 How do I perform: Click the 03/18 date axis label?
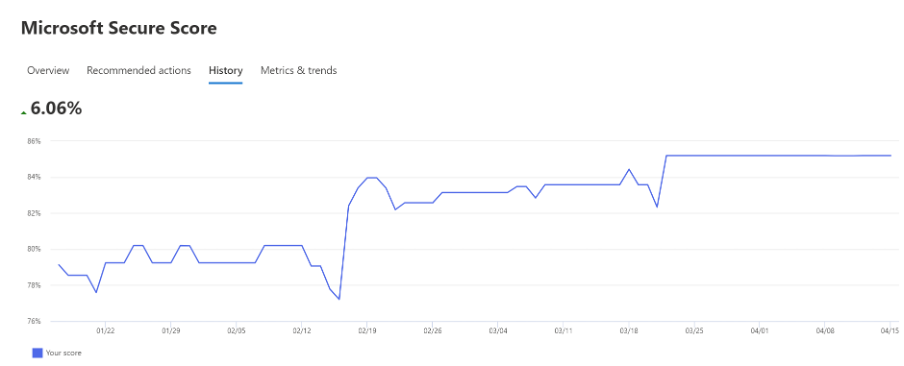629,331
